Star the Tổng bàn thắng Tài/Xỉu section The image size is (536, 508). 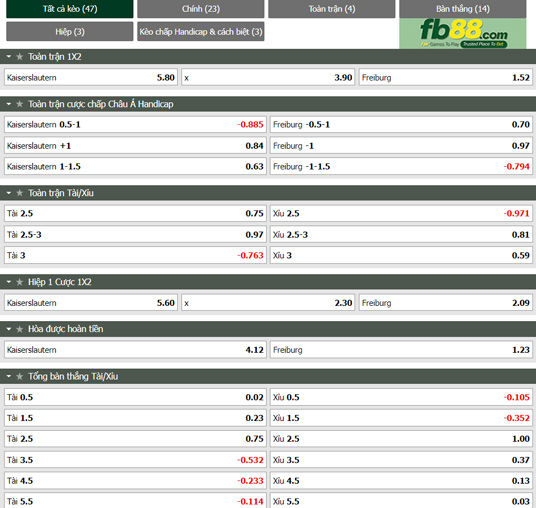19,376
